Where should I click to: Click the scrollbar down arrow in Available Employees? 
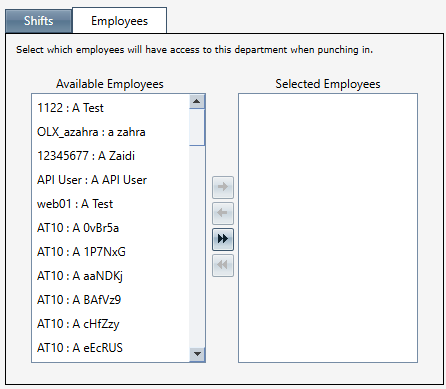pos(197,354)
